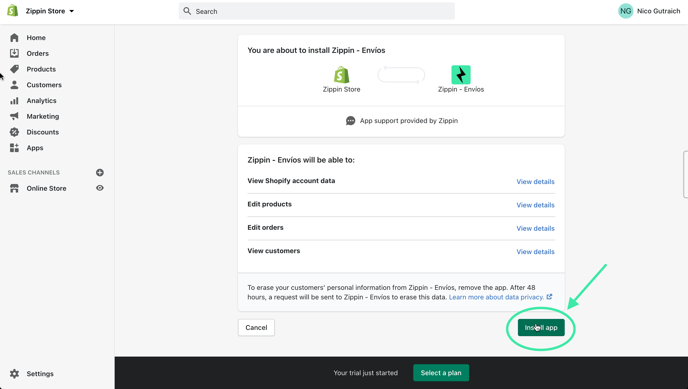This screenshot has width=688, height=389.
Task: View details for Edit orders
Action: point(535,228)
